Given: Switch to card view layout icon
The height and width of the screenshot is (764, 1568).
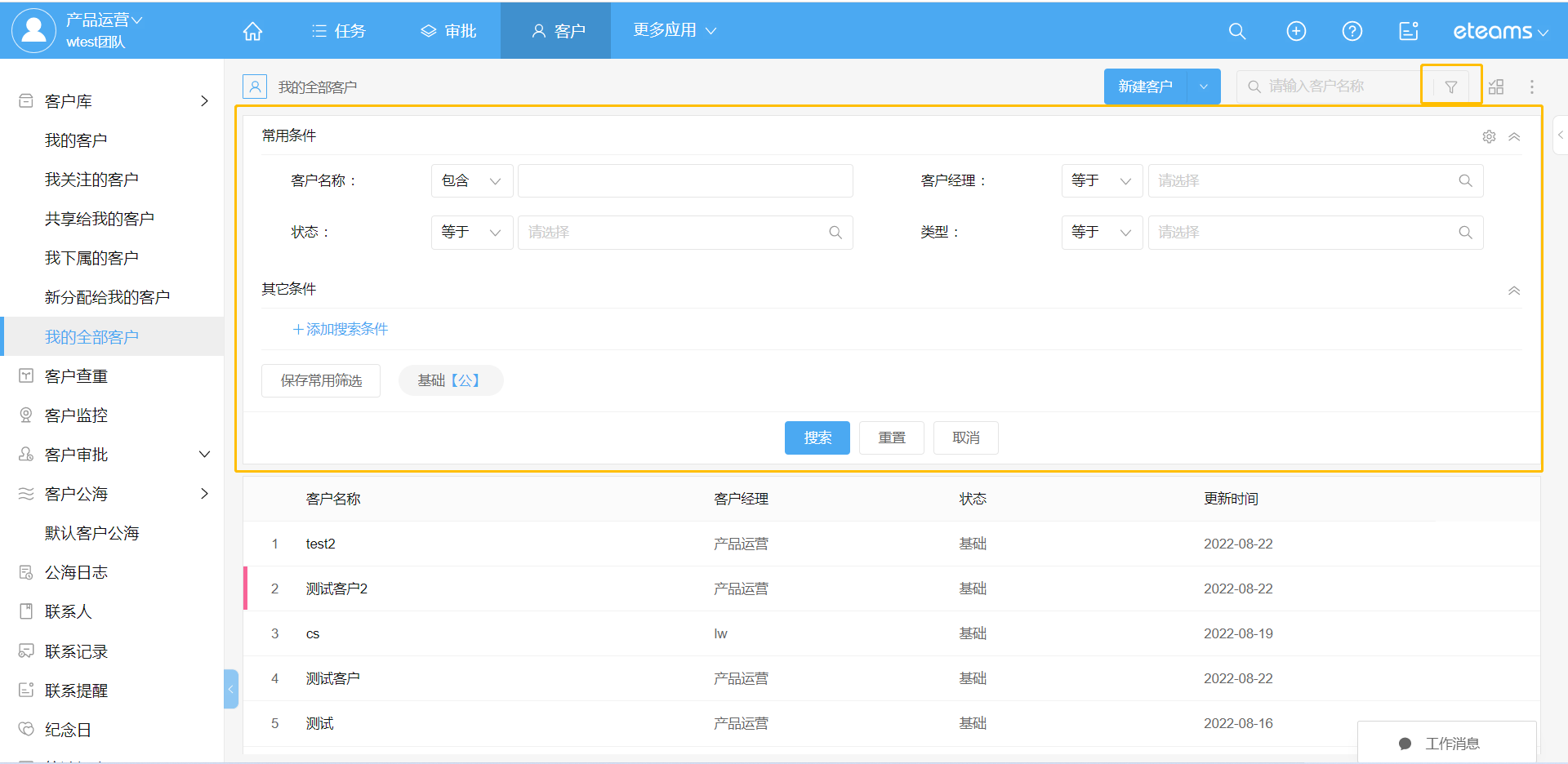Looking at the screenshot, I should point(1496,87).
